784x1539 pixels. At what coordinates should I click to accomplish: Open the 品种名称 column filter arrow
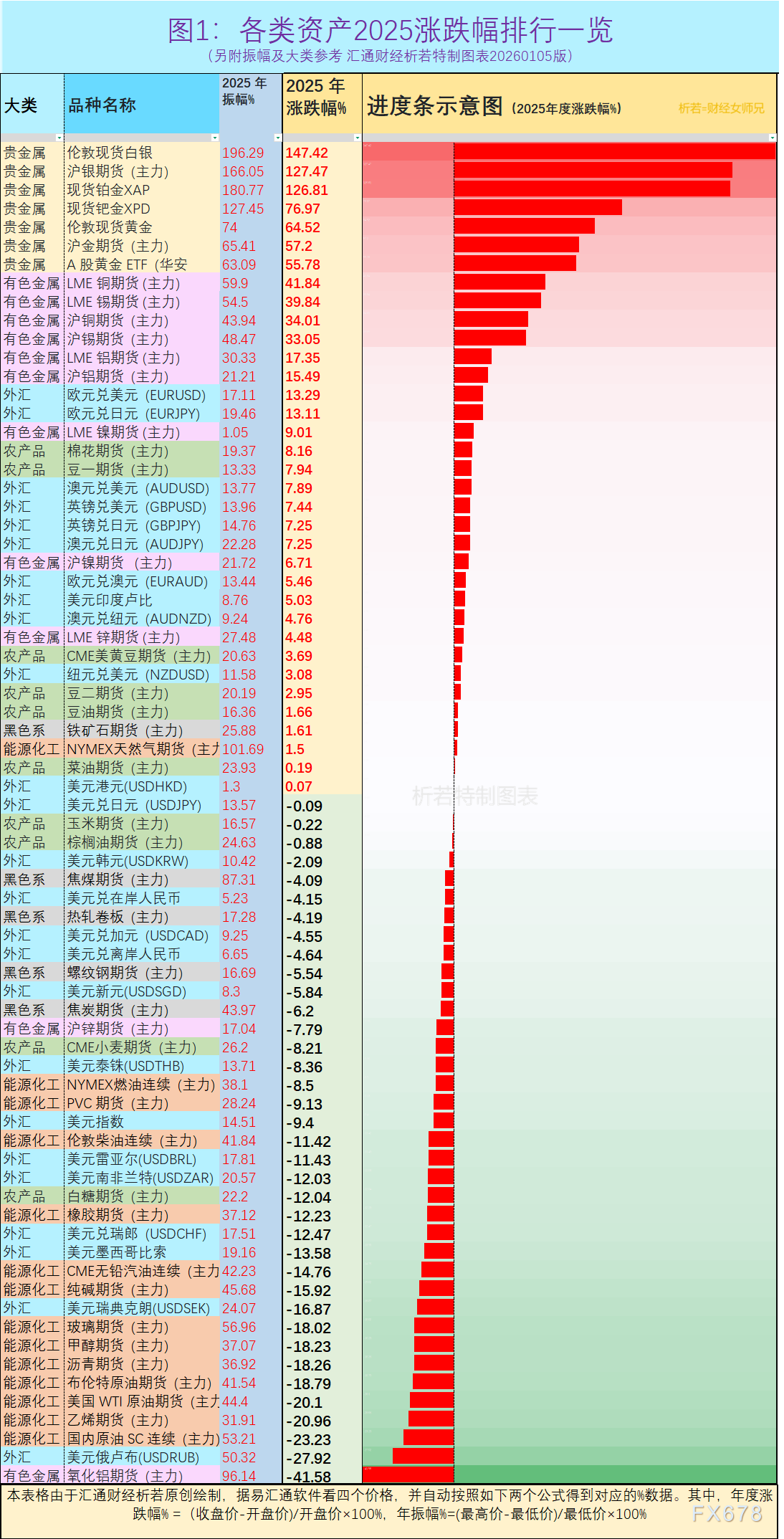[214, 138]
